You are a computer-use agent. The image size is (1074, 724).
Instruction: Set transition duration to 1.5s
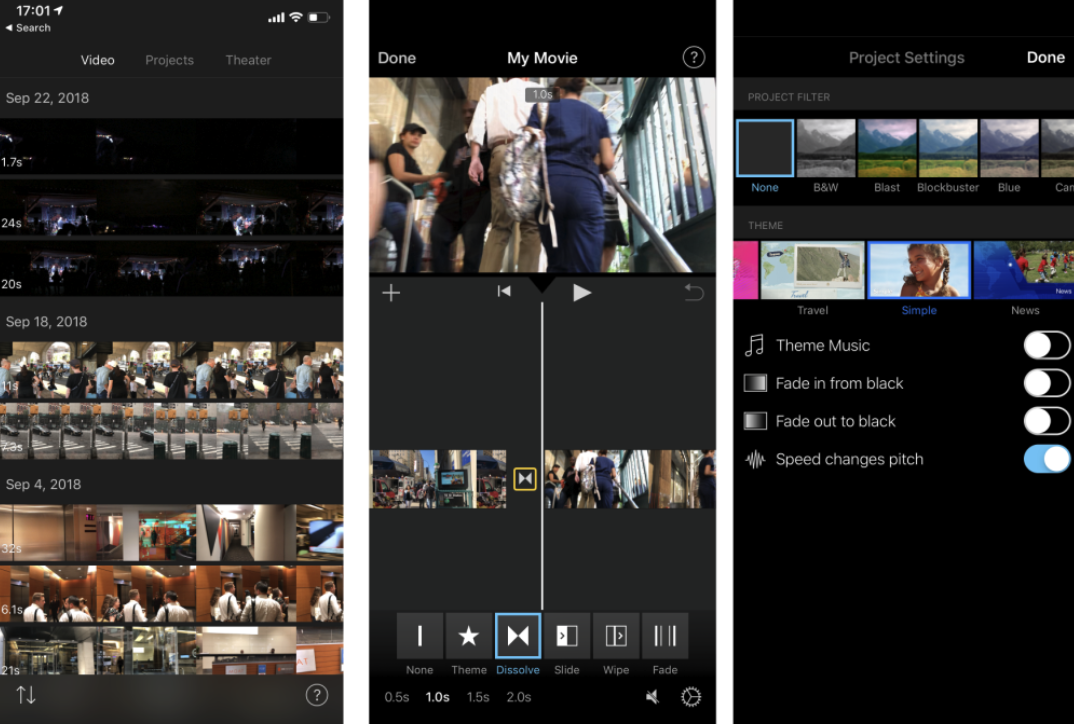coord(478,697)
